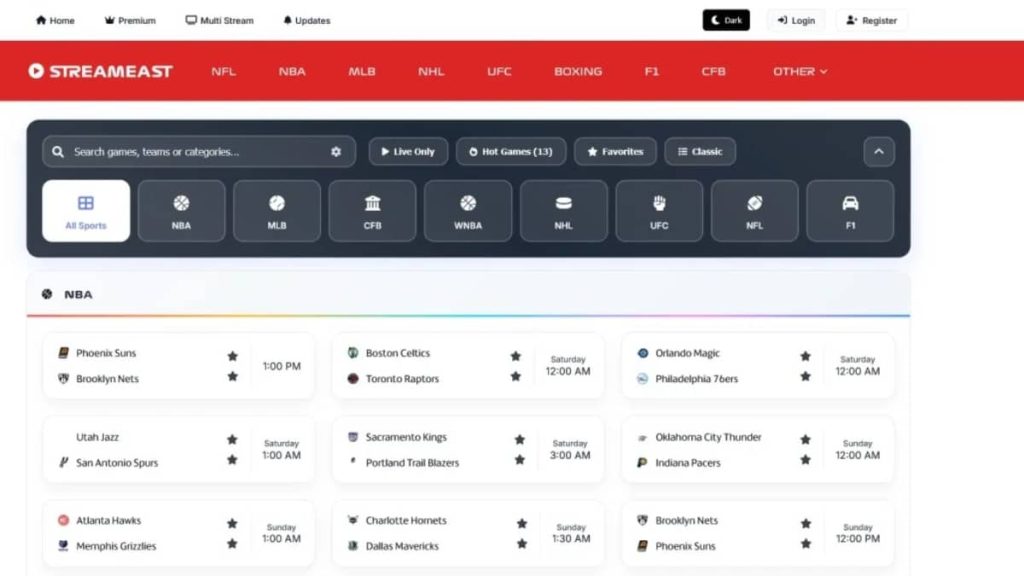Screen dimensions: 1024x576
Task: Open Multi Stream view
Action: [219, 20]
